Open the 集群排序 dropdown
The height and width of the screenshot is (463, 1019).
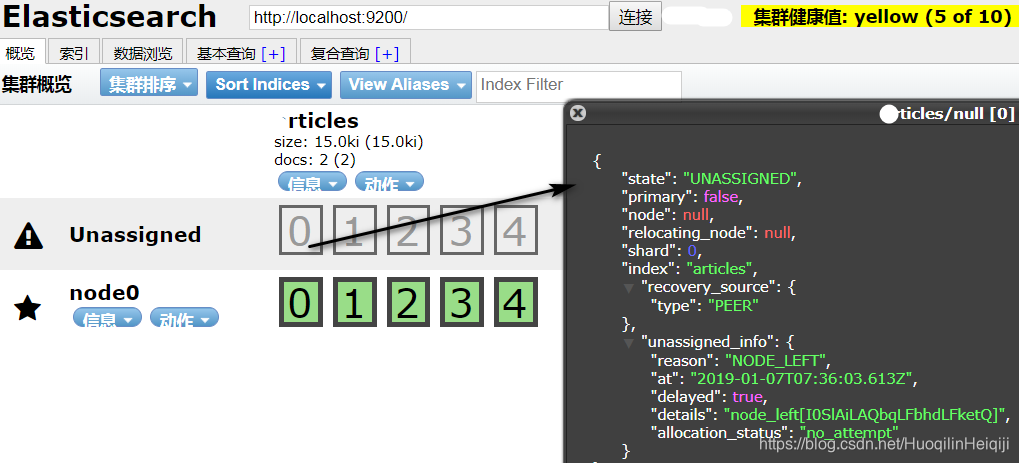point(149,85)
